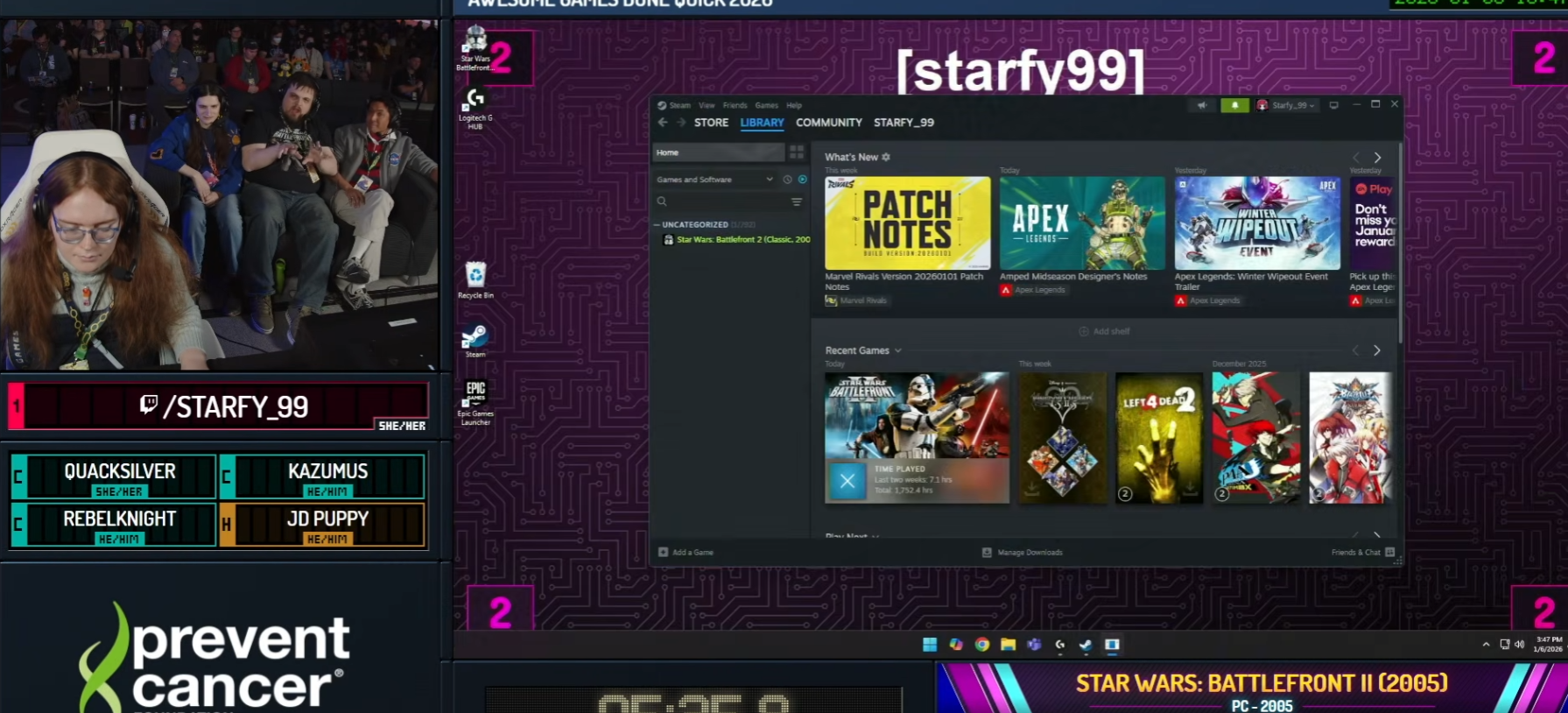Viewport: 1568px width, 713px height.
Task: Switch to the Store tab
Action: (711, 123)
